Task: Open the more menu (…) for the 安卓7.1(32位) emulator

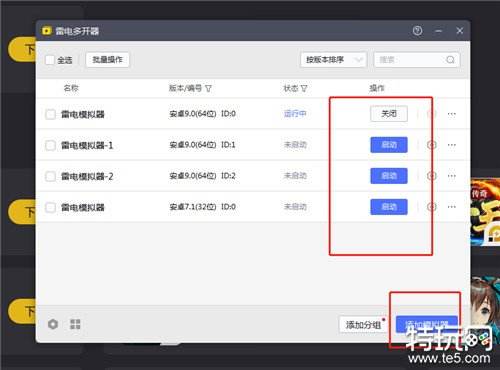Action: pos(452,207)
